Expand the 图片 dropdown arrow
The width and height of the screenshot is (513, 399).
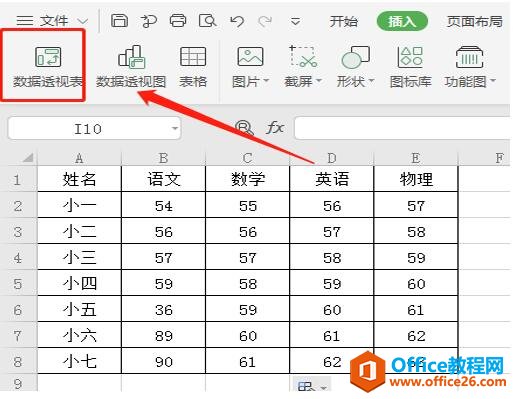266,81
